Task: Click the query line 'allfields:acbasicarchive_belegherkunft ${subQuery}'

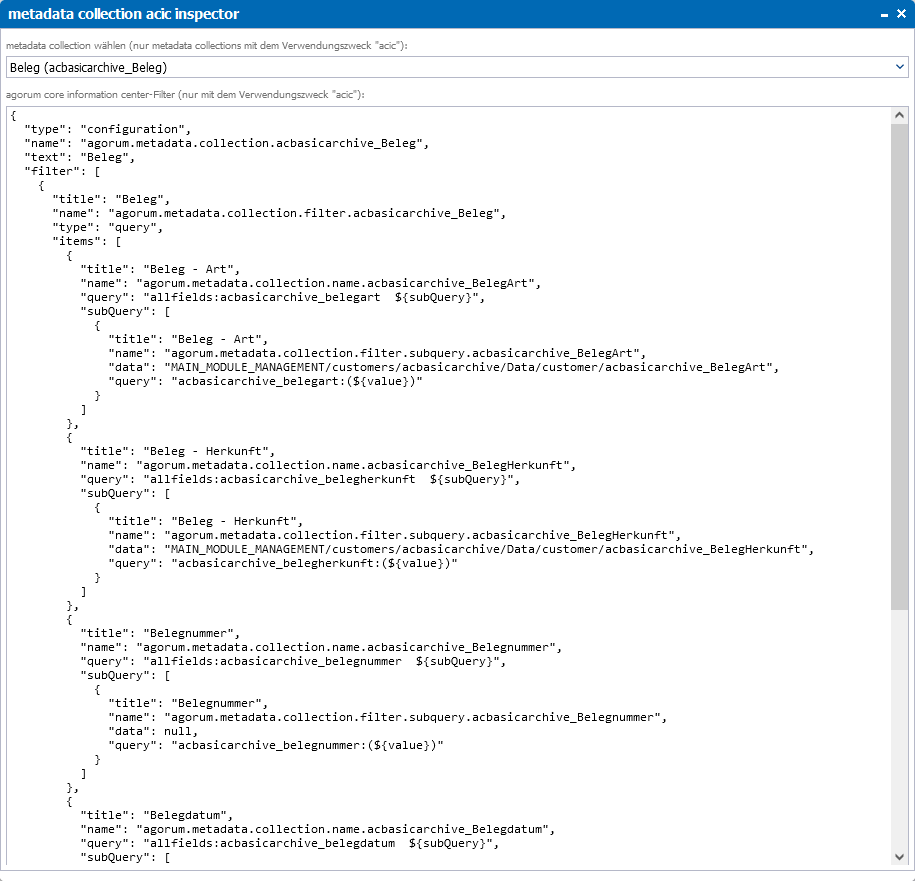Action: pyautogui.click(x=300, y=479)
